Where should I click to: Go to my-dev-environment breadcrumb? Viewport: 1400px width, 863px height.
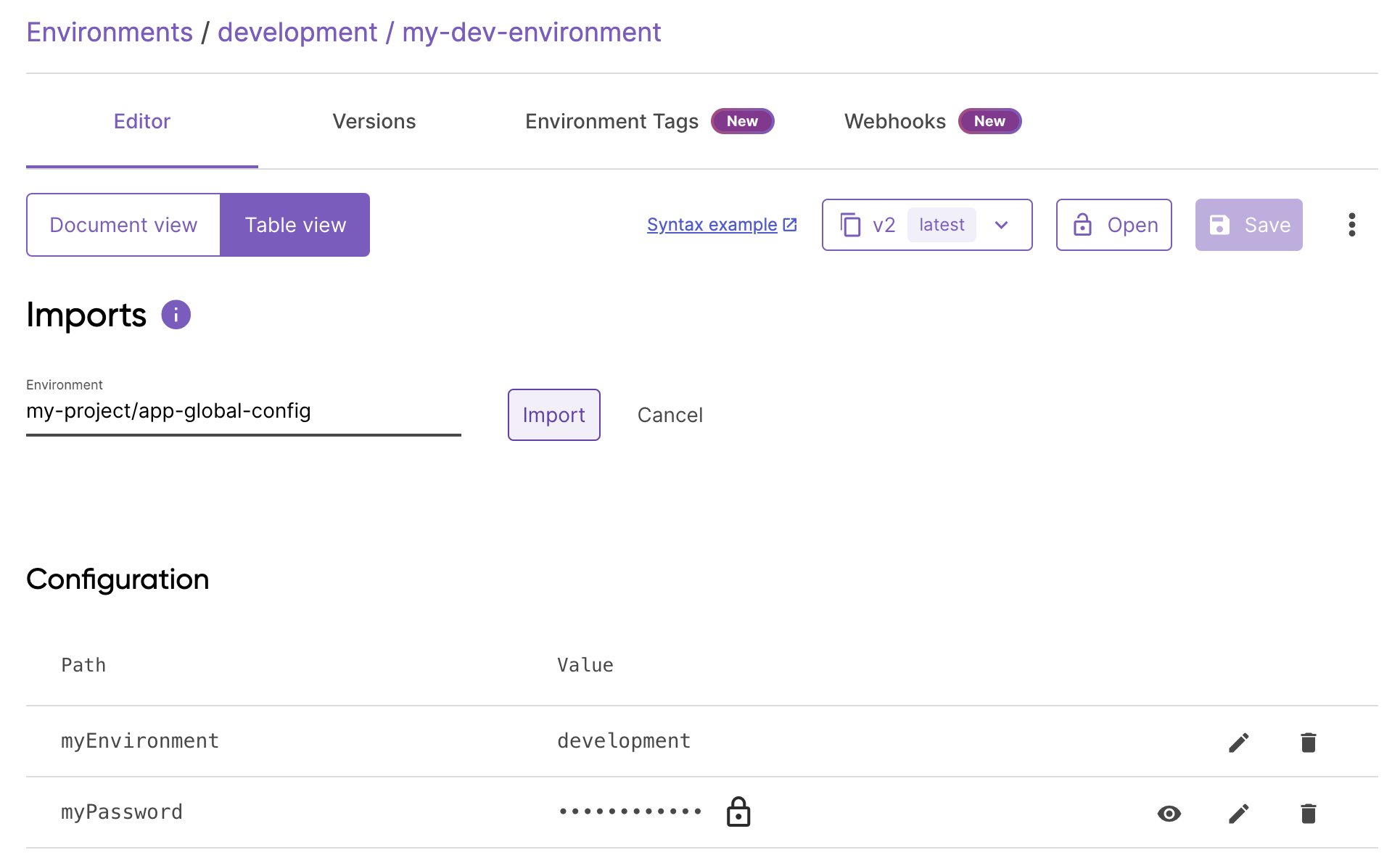pos(532,33)
